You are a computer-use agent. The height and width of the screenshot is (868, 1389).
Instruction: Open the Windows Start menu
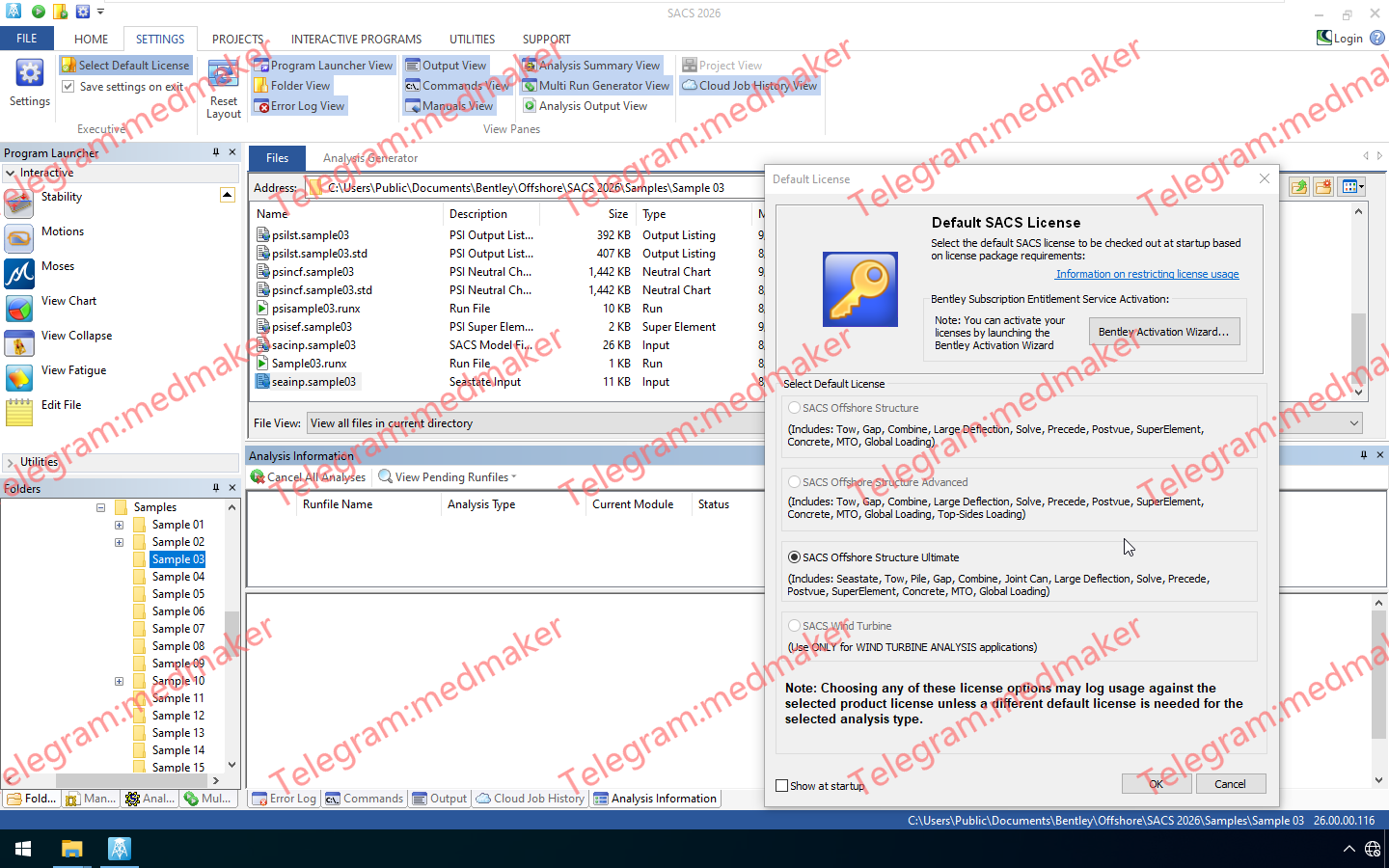23,849
